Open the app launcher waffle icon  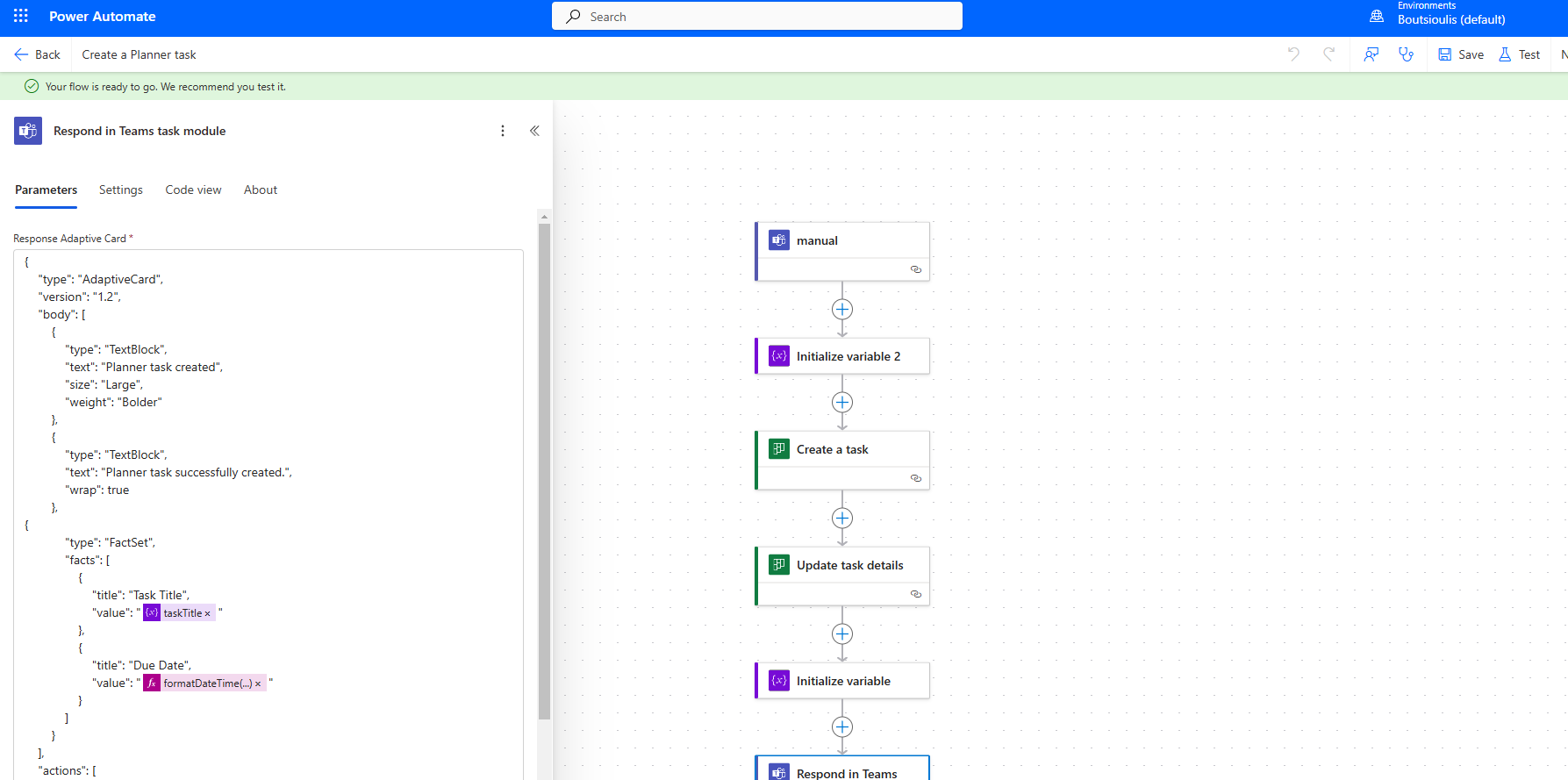21,16
